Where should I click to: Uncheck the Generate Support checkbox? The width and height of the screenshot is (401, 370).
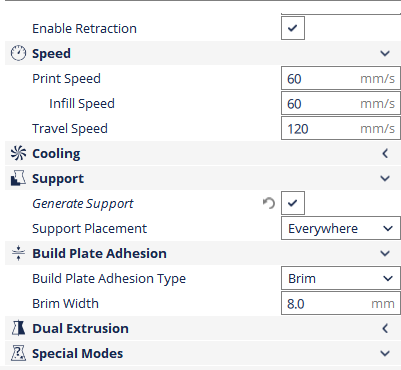pos(293,203)
